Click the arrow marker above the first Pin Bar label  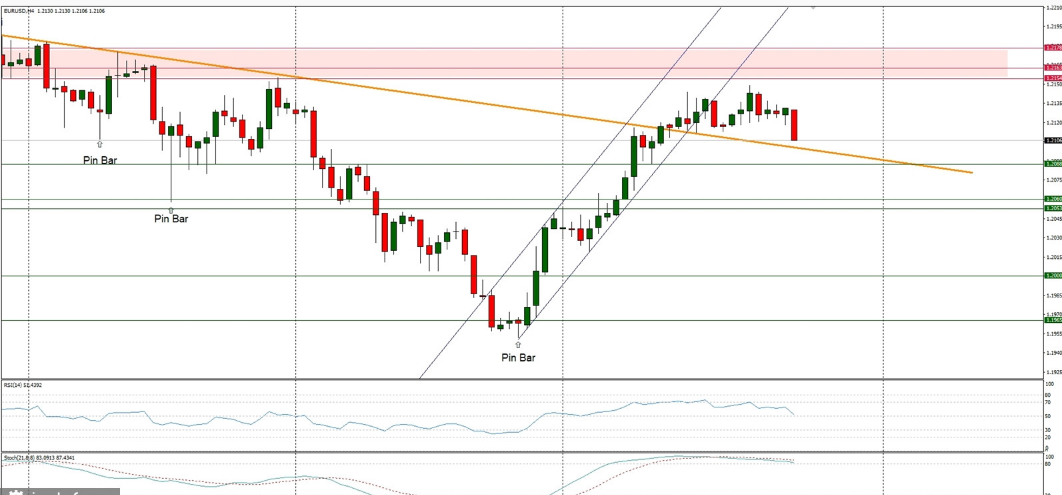pyautogui.click(x=100, y=145)
